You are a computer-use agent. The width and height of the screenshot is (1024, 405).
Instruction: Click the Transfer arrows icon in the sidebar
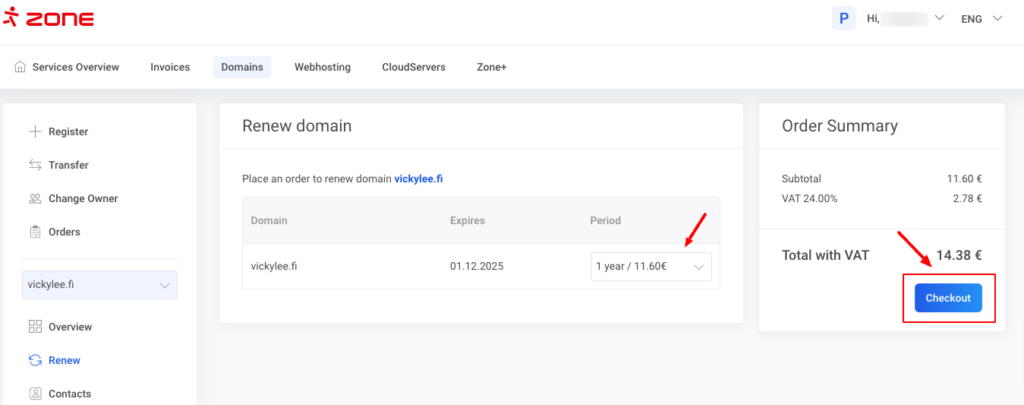coord(35,165)
